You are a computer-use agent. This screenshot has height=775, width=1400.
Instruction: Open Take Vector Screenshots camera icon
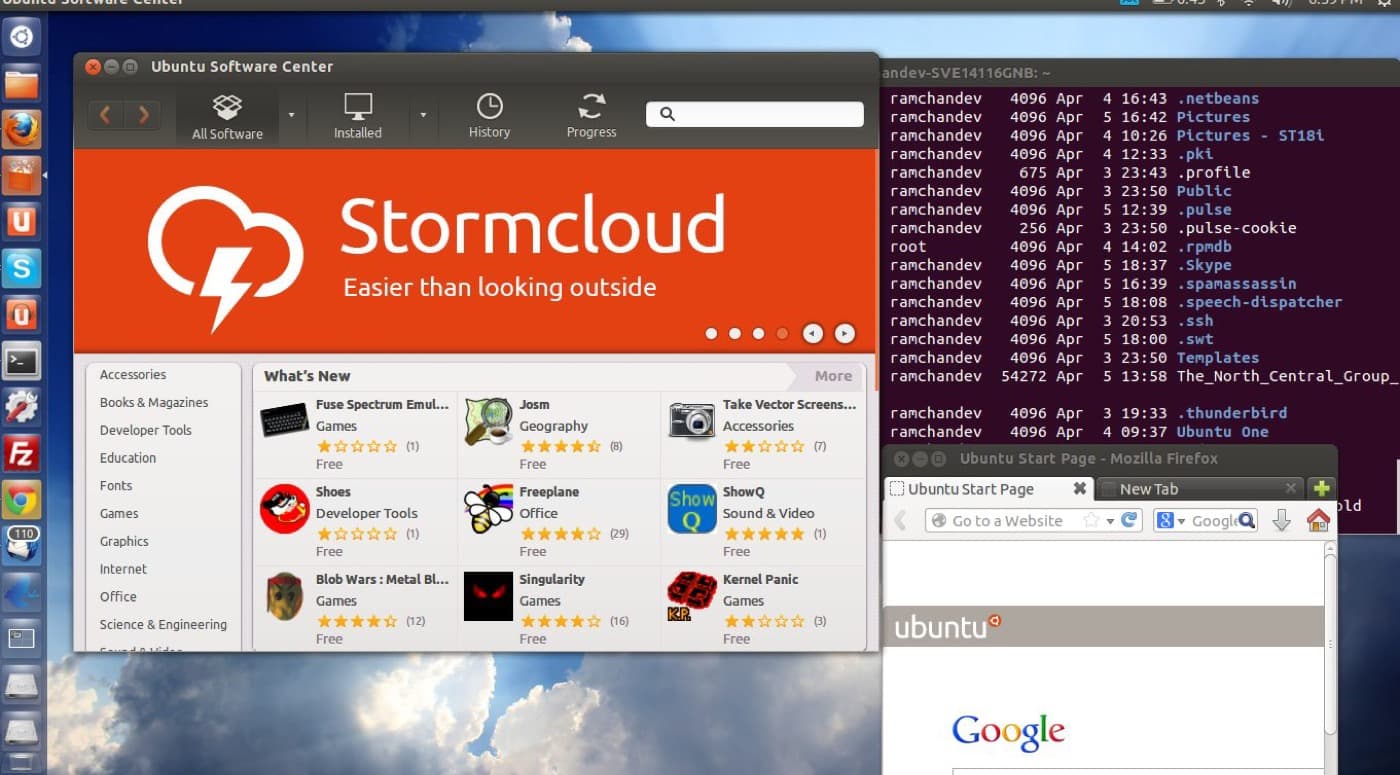[x=692, y=421]
